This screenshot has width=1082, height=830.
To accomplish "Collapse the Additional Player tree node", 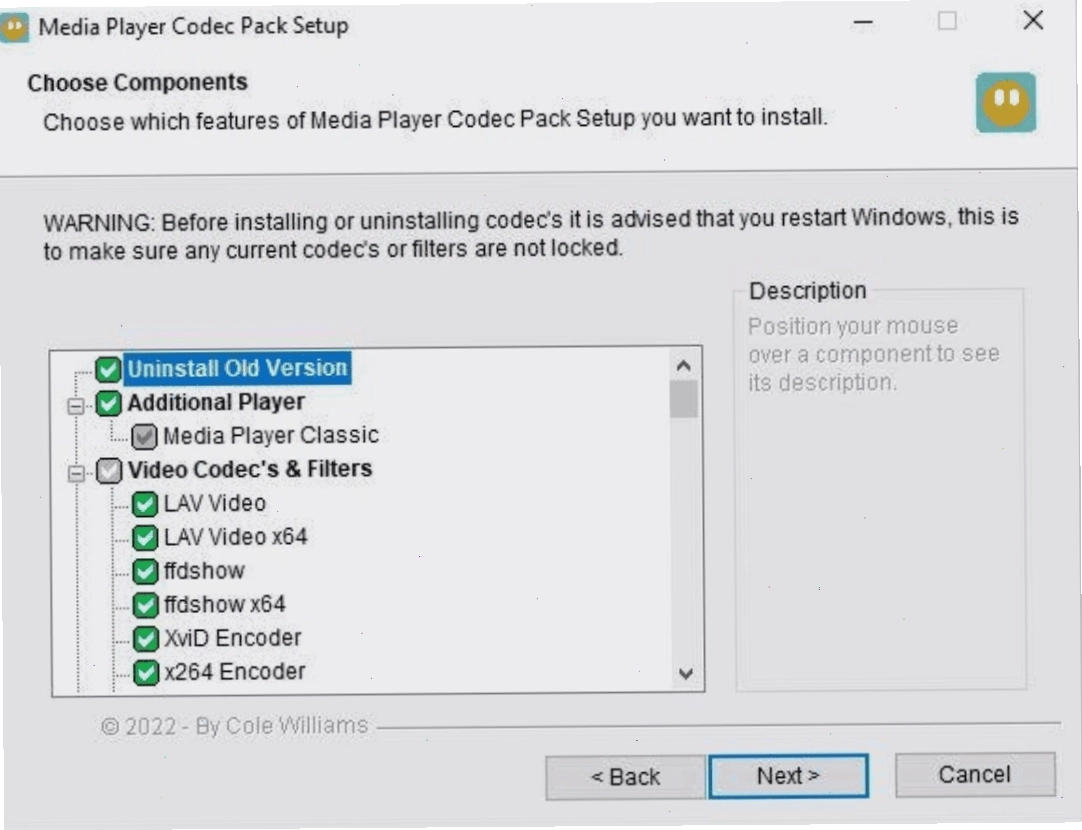I will [x=76, y=406].
